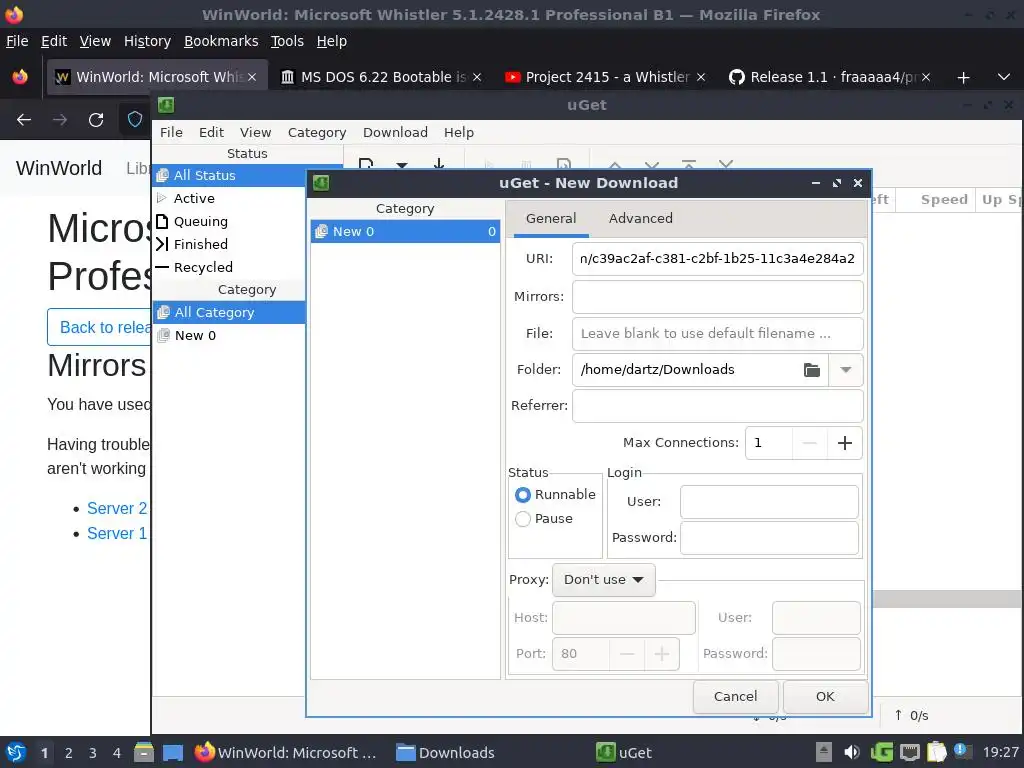Screen dimensions: 1024x768
Task: Click the Login Password field
Action: pyautogui.click(x=769, y=537)
